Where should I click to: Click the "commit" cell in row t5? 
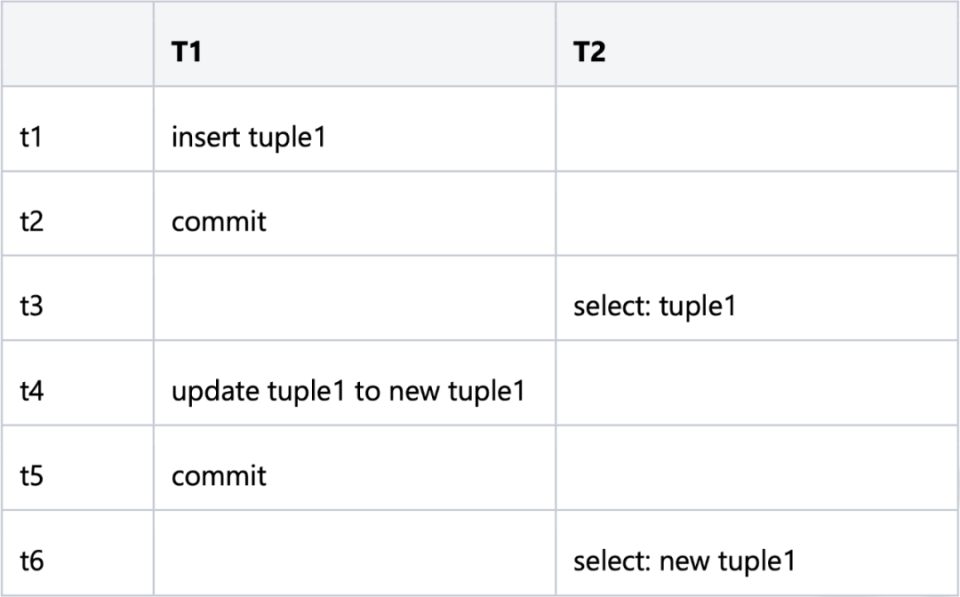pos(219,476)
